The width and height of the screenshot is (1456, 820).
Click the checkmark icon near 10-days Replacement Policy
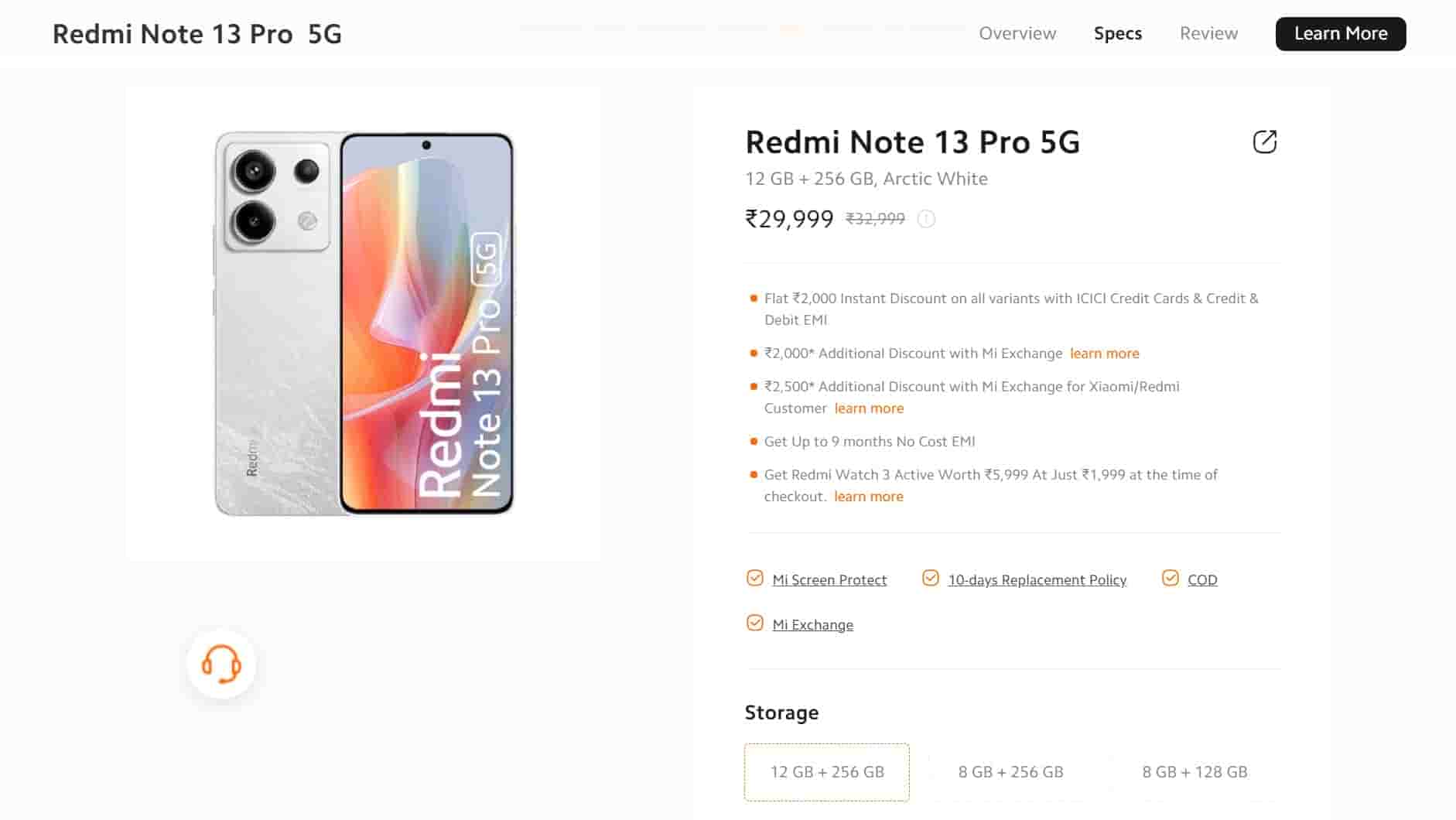[930, 578]
